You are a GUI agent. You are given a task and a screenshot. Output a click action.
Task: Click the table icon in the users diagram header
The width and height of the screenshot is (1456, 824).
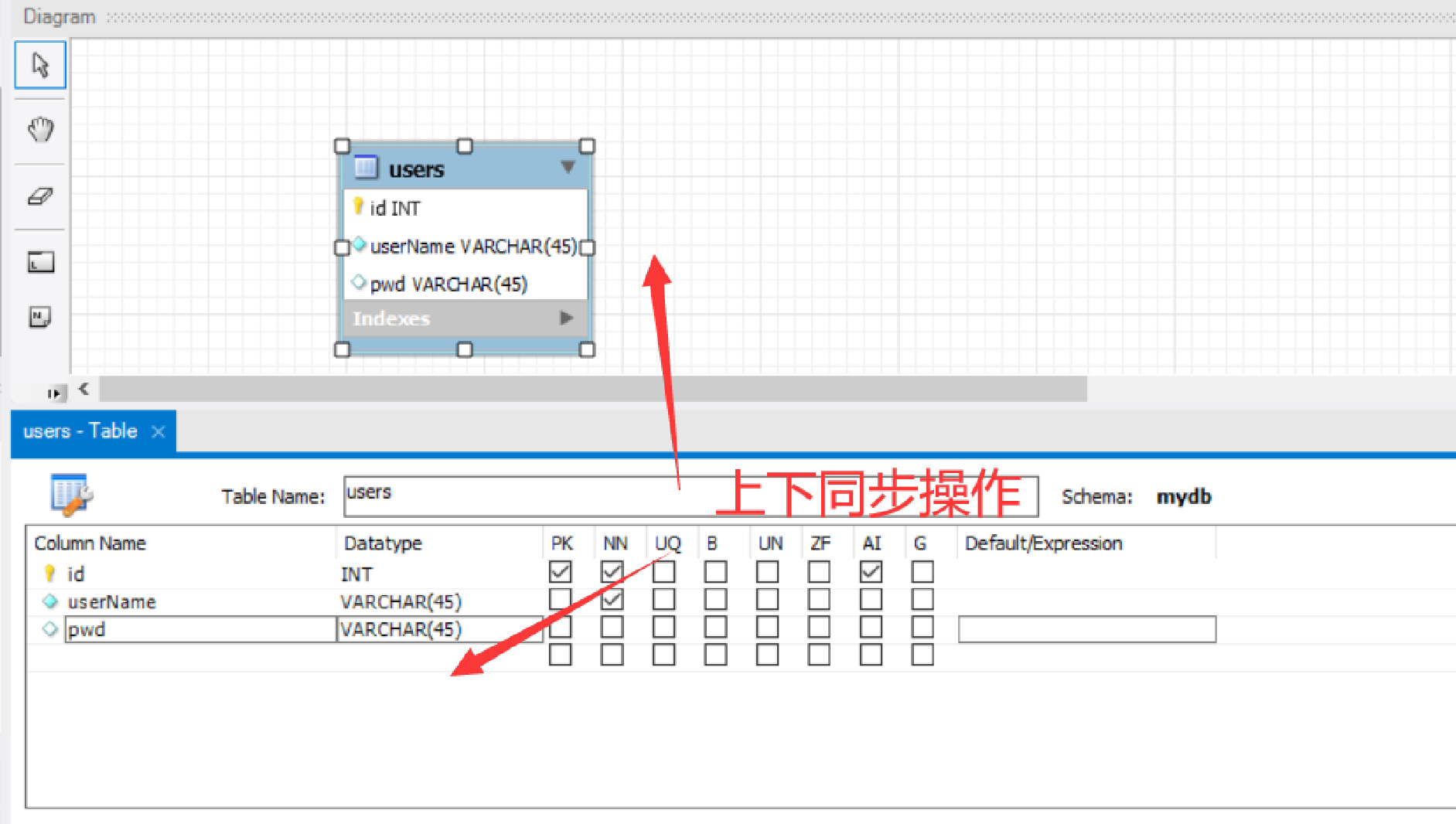[x=366, y=166]
